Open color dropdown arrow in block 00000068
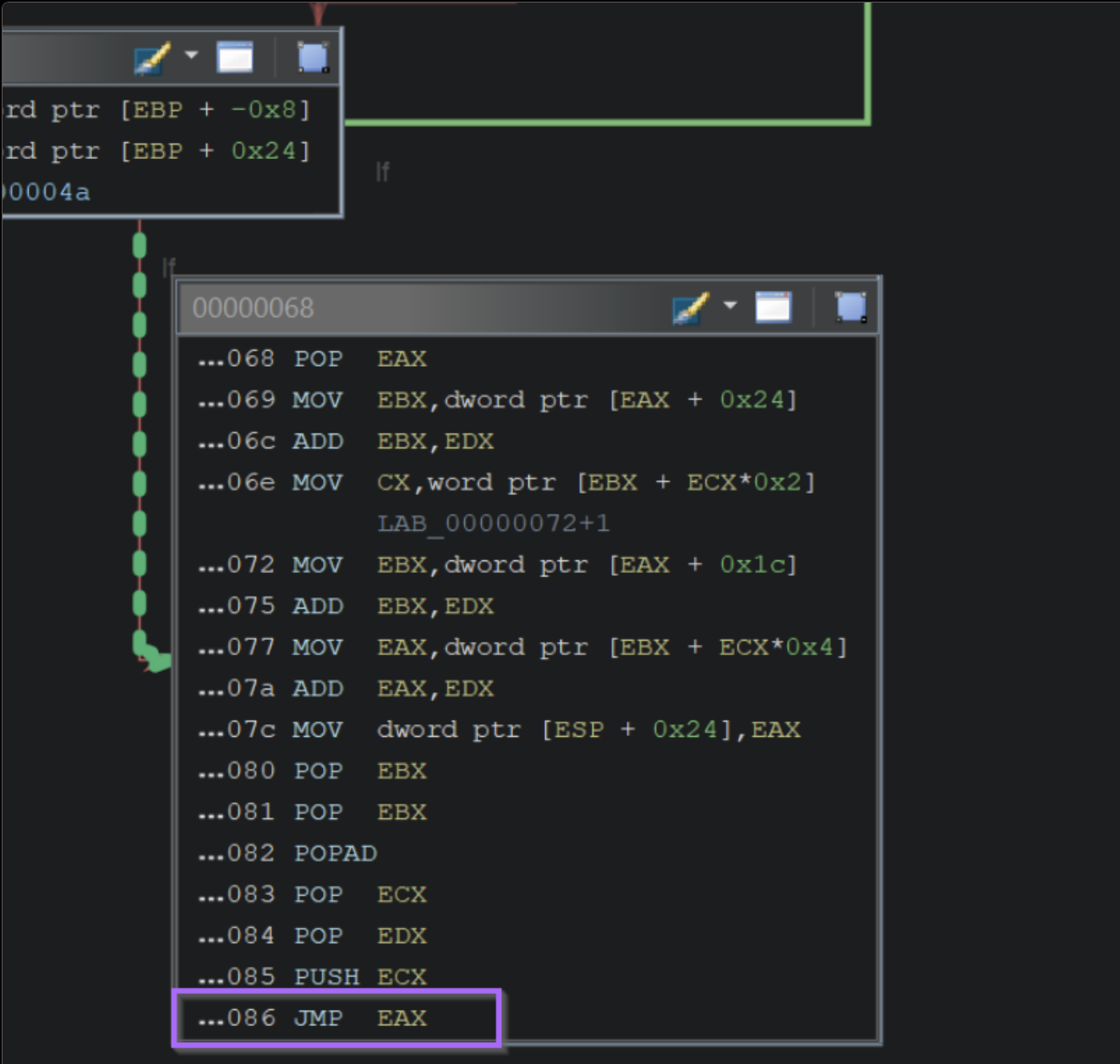This screenshot has height=1064, width=1120. coord(730,305)
